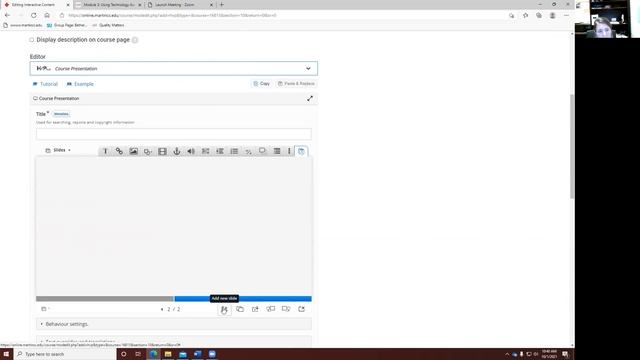Switch to Module 3 Using Technology tab

(109, 5)
